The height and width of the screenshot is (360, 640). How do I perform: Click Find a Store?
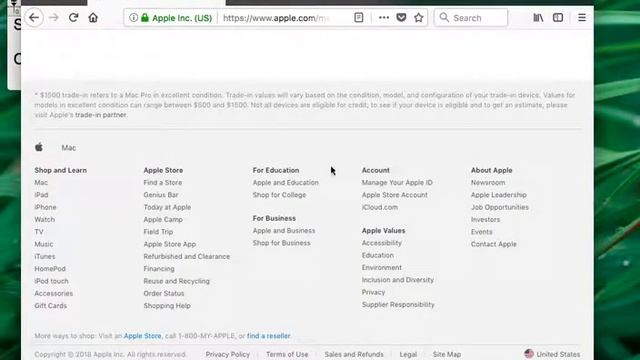point(162,182)
